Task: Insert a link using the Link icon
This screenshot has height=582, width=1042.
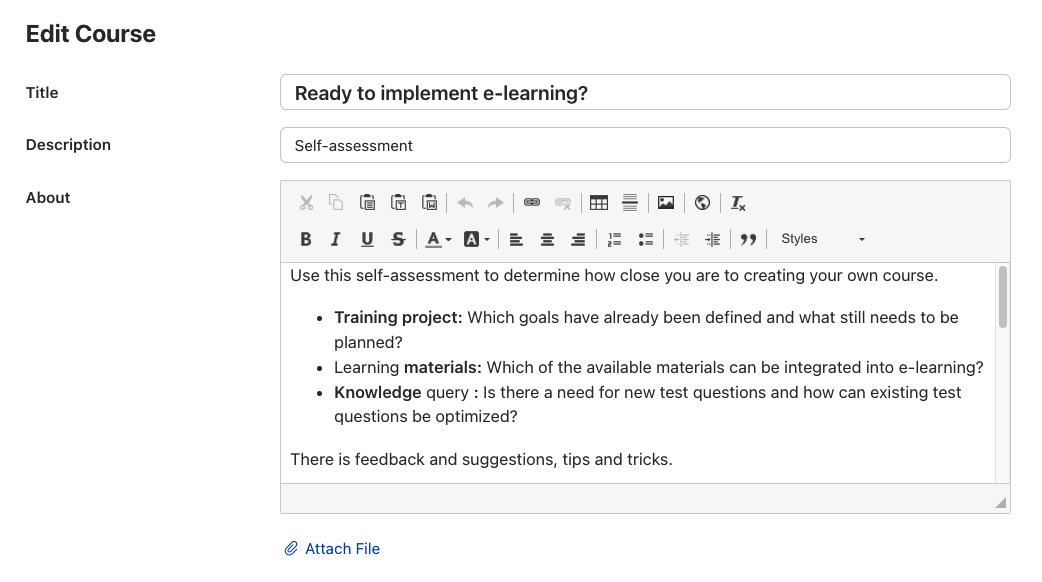Action: 532,203
